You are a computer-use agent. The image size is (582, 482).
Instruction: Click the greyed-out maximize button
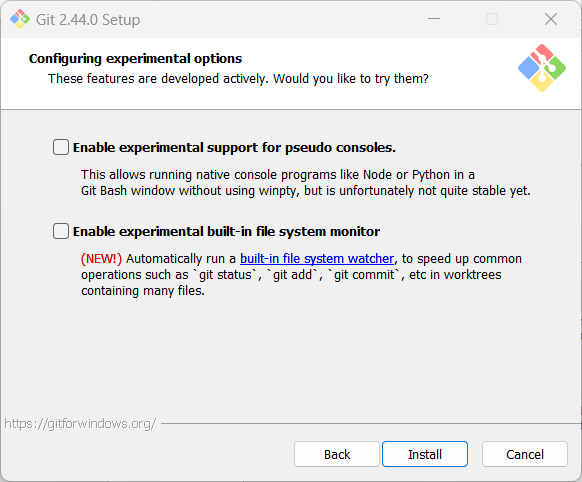tap(492, 19)
